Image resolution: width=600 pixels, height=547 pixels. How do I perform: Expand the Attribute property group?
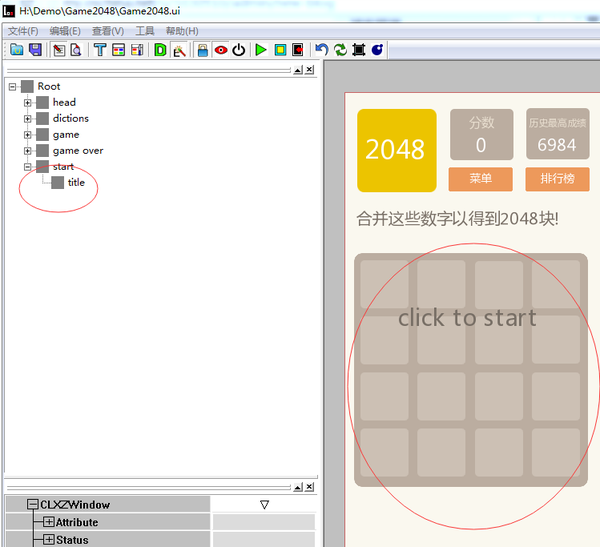[x=49, y=522]
